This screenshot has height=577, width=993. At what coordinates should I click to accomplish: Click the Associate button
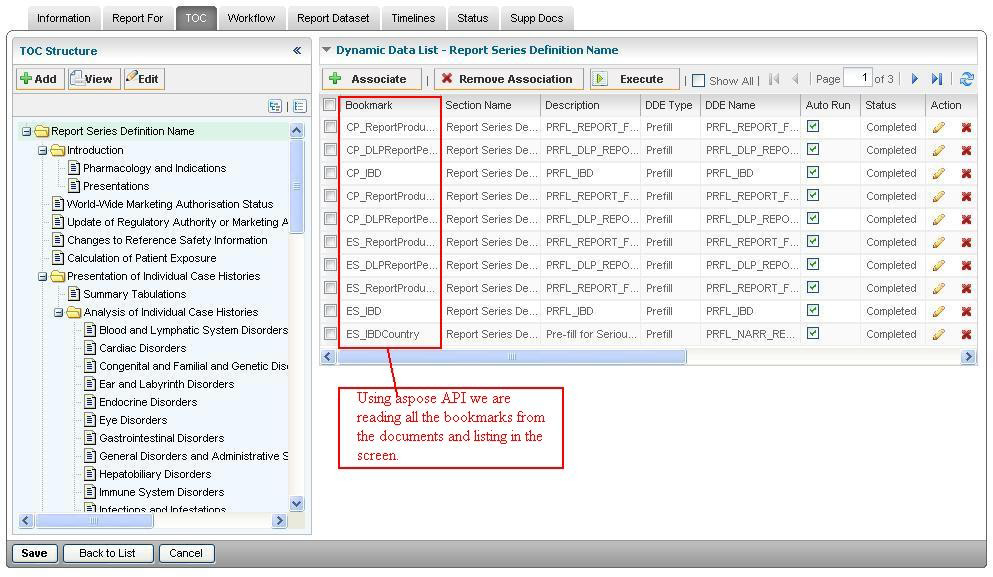371,79
